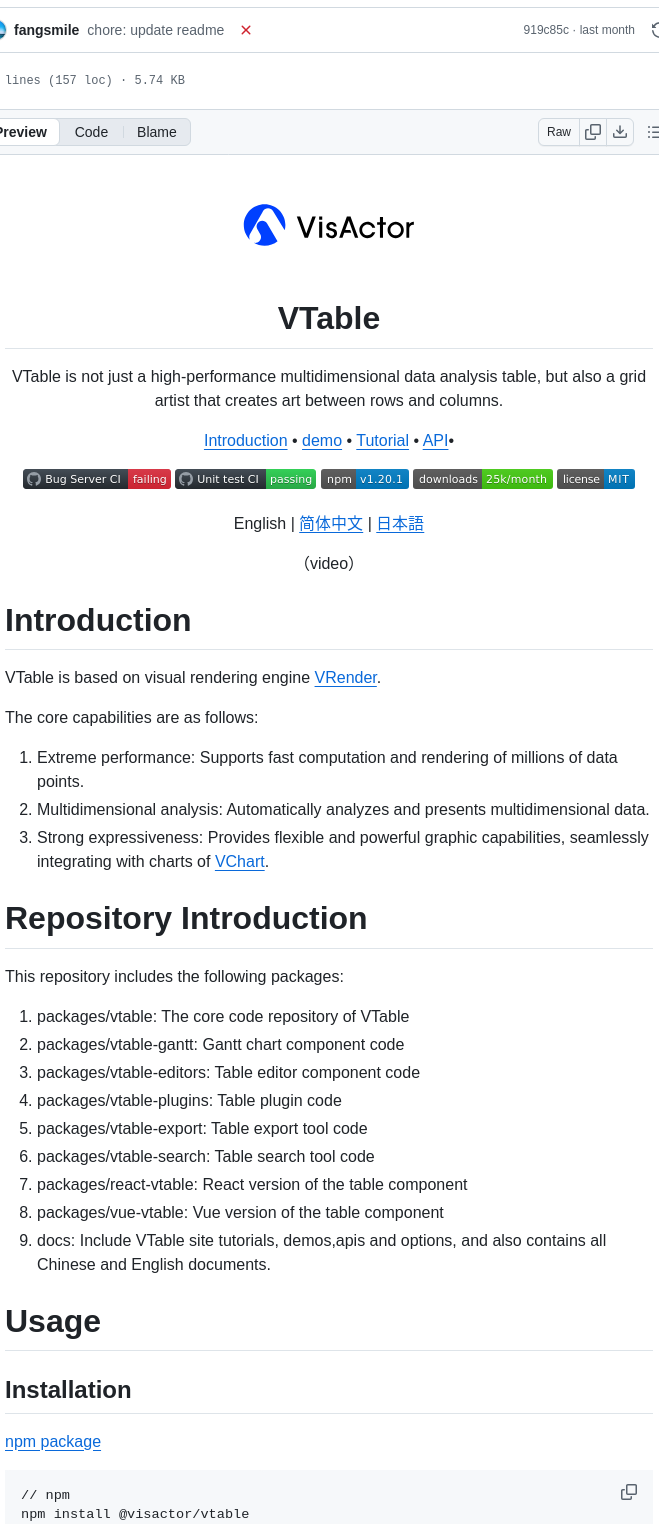This screenshot has height=1524, width=659.
Task: Open the VRender rendering engine link
Action: (345, 678)
